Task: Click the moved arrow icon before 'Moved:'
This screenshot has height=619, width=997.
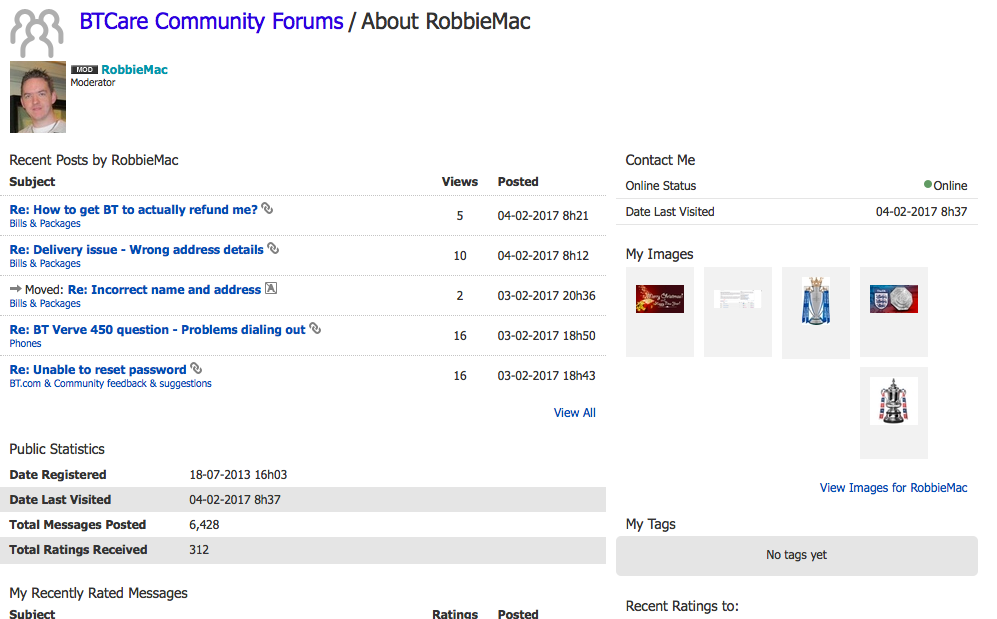Action: pyautogui.click(x=16, y=289)
